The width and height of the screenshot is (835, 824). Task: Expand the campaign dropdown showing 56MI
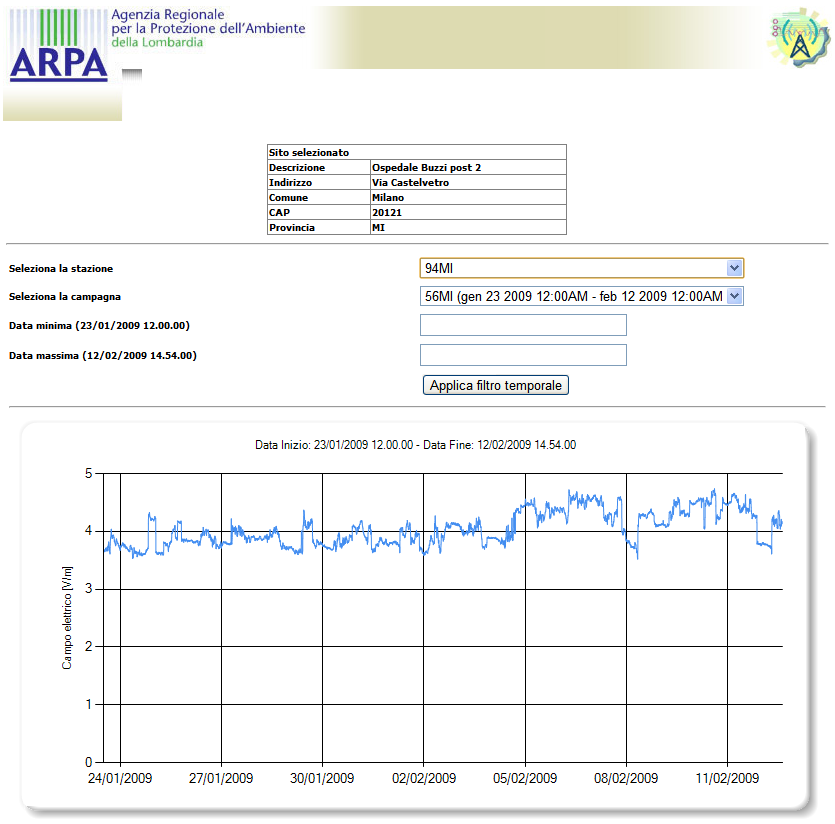tap(581, 296)
